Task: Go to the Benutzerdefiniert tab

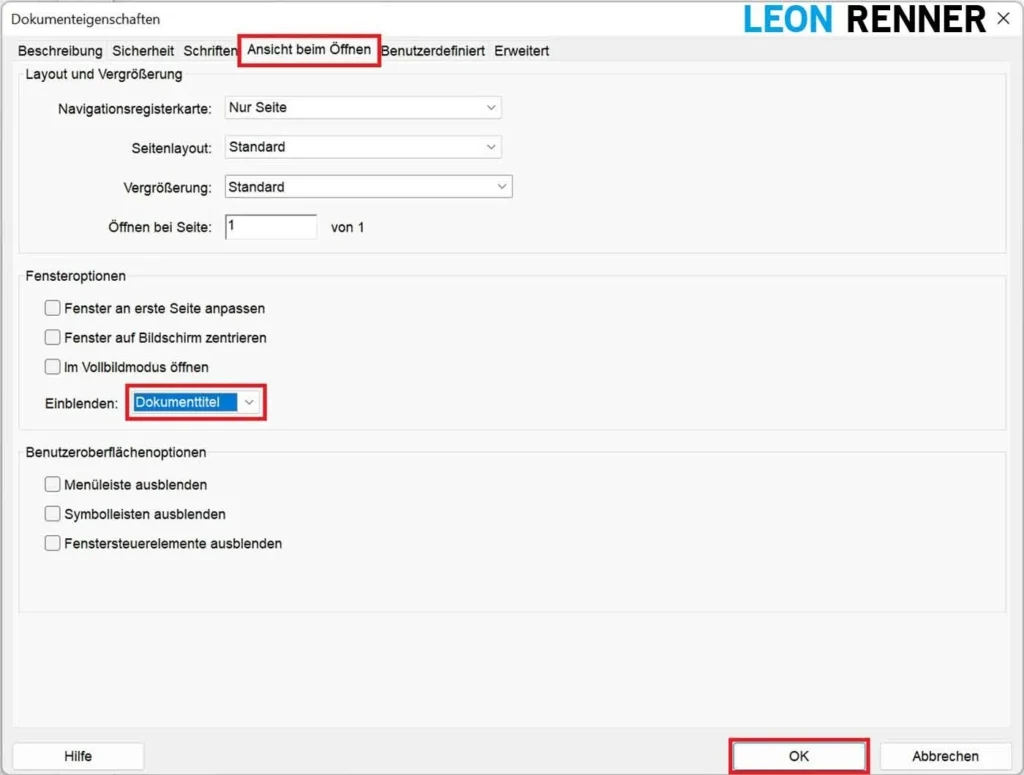Action: pyautogui.click(x=433, y=51)
